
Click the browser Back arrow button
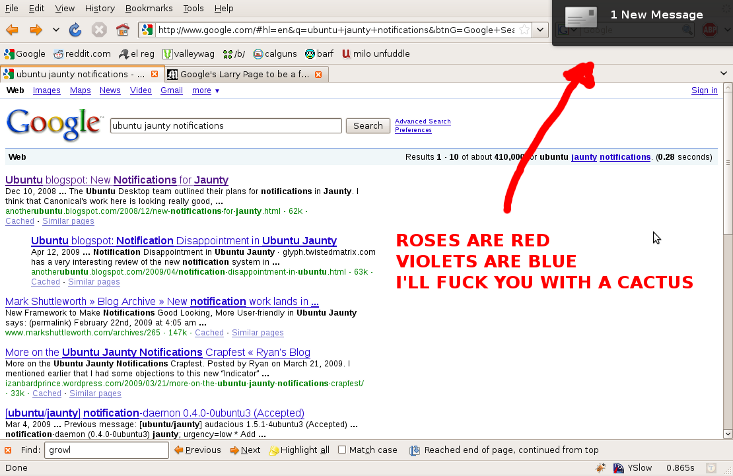pyautogui.click(x=12, y=30)
